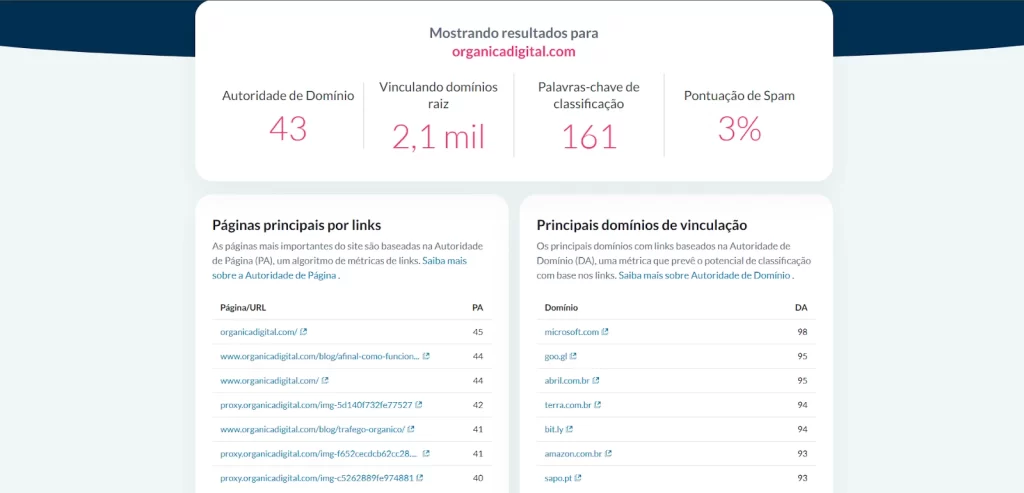This screenshot has height=493, width=1024.
Task: Follow the www.organicadigital.com/ link
Action: 270,380
